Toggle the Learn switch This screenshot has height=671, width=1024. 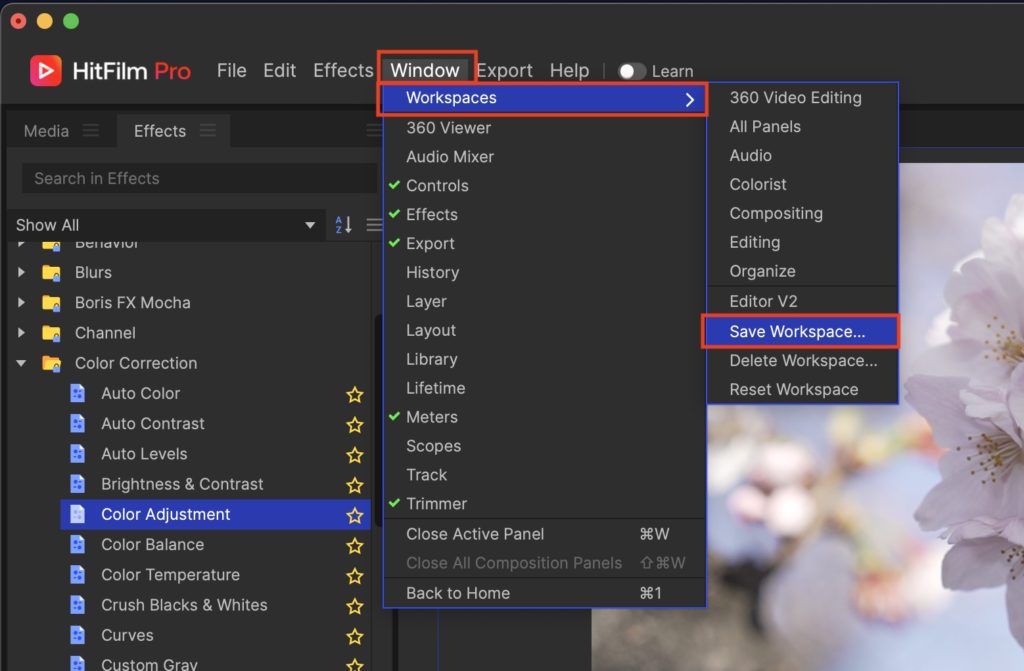(x=632, y=71)
